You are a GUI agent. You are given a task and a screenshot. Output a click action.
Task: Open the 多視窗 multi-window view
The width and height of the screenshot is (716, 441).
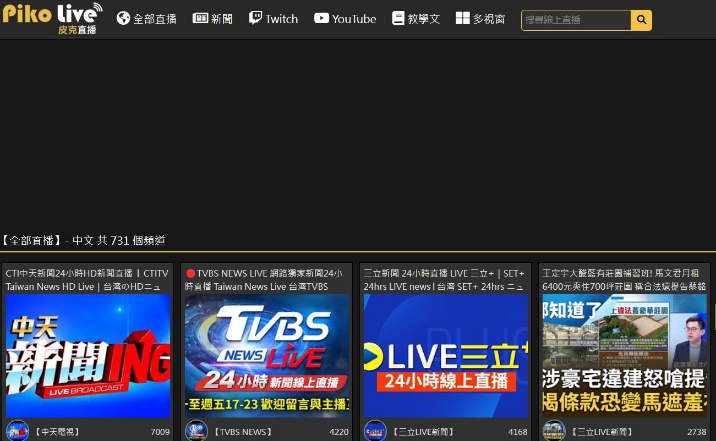(x=480, y=19)
